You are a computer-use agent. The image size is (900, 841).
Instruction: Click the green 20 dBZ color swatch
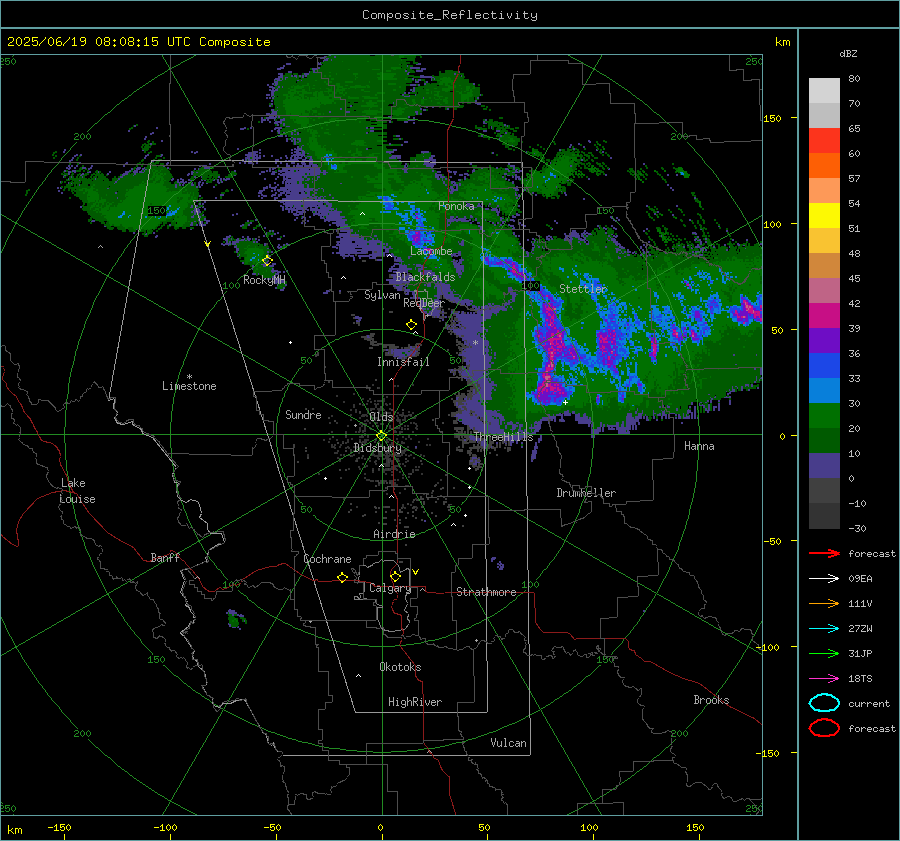coord(824,416)
